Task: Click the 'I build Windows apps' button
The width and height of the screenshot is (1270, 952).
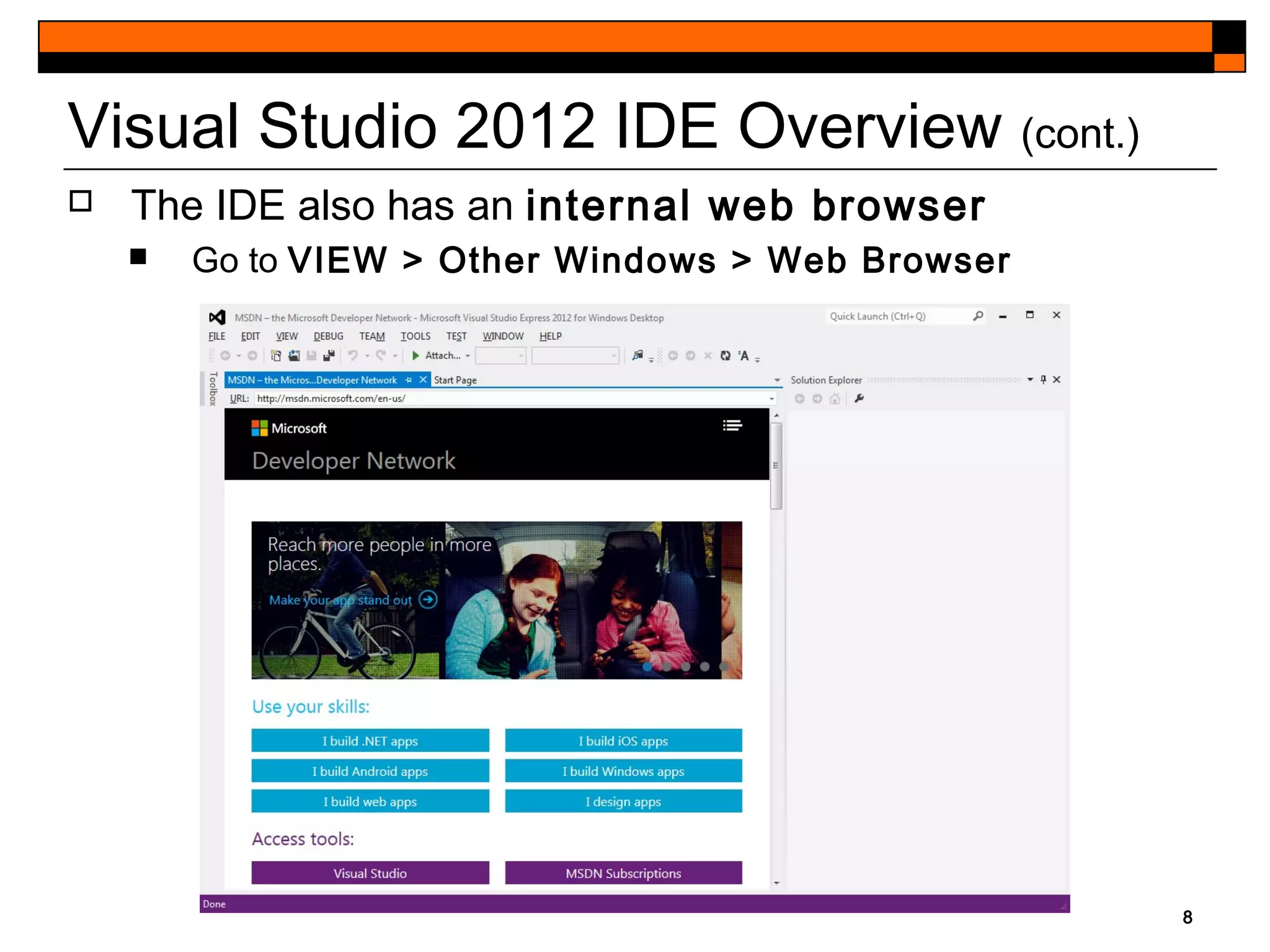Action: [x=623, y=771]
